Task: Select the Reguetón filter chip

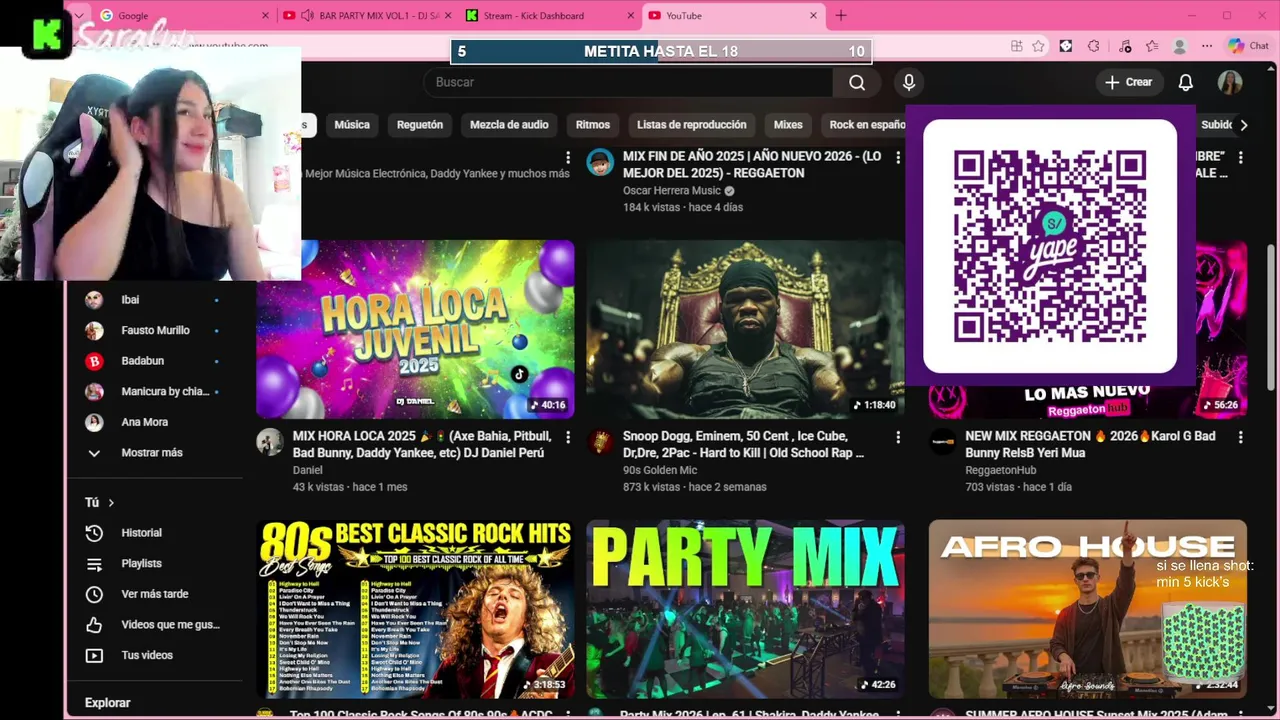Action: pyautogui.click(x=420, y=125)
